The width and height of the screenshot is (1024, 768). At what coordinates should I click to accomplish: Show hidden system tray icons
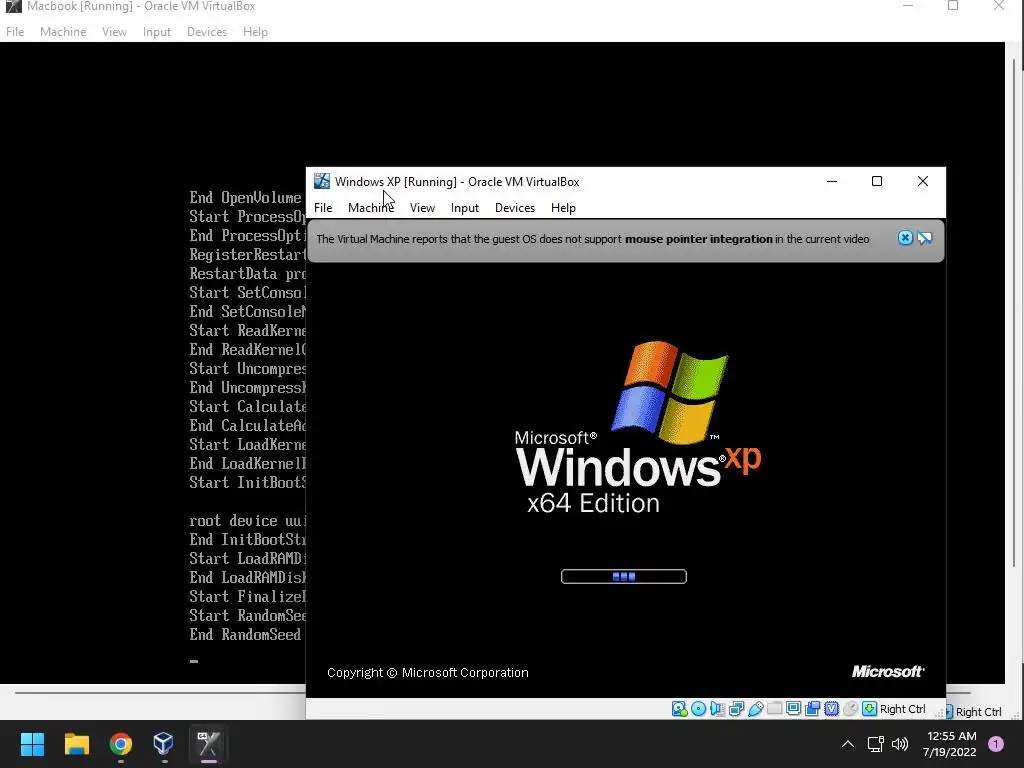(x=848, y=744)
